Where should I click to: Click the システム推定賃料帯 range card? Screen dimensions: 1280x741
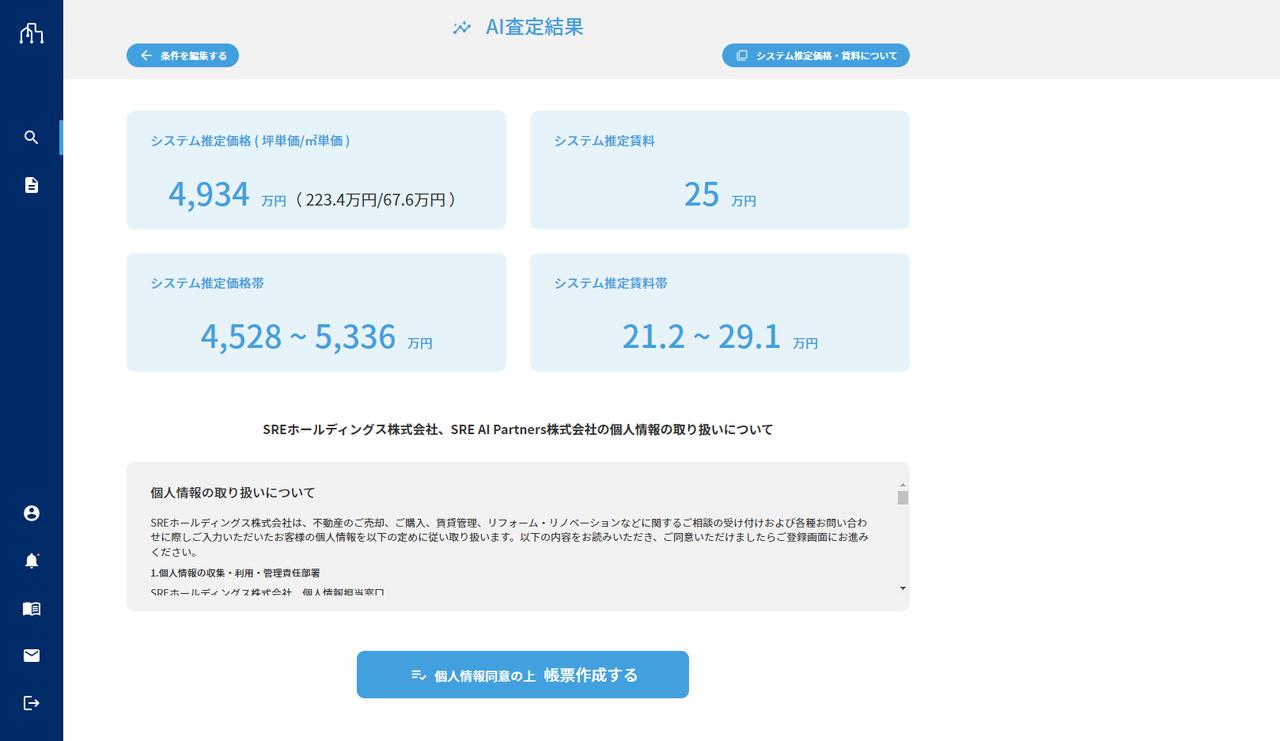point(719,312)
